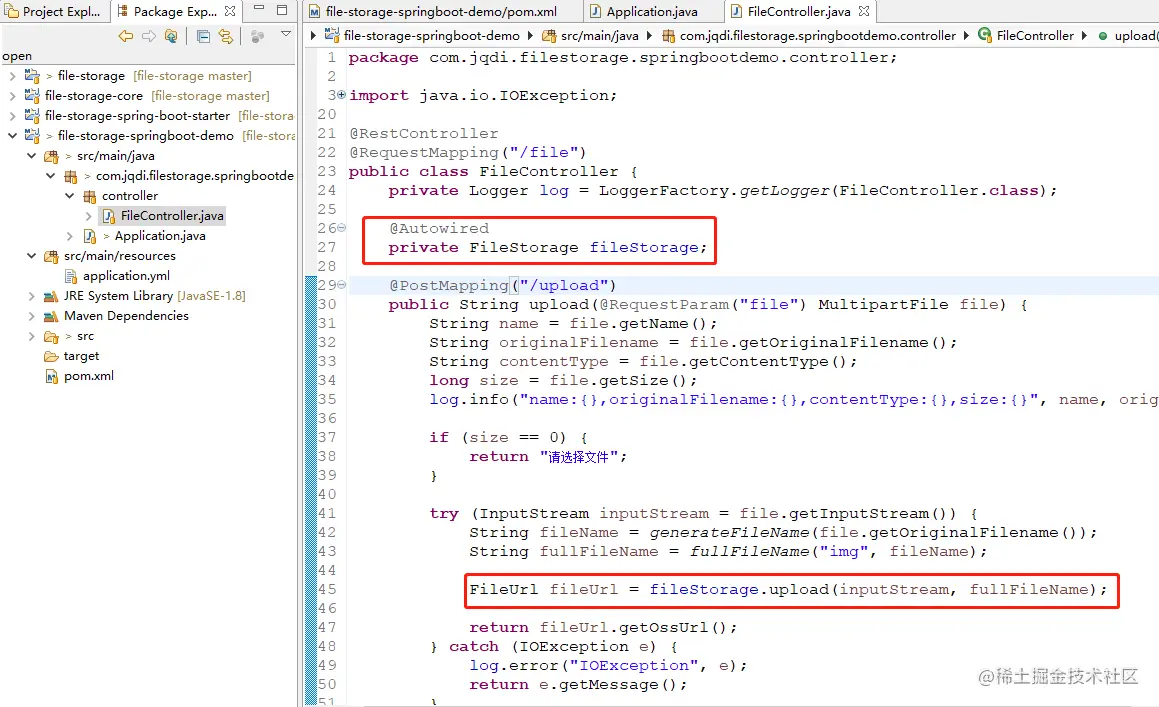The image size is (1159, 707).
Task: Collapse the src/main/resources folder
Action: point(31,255)
